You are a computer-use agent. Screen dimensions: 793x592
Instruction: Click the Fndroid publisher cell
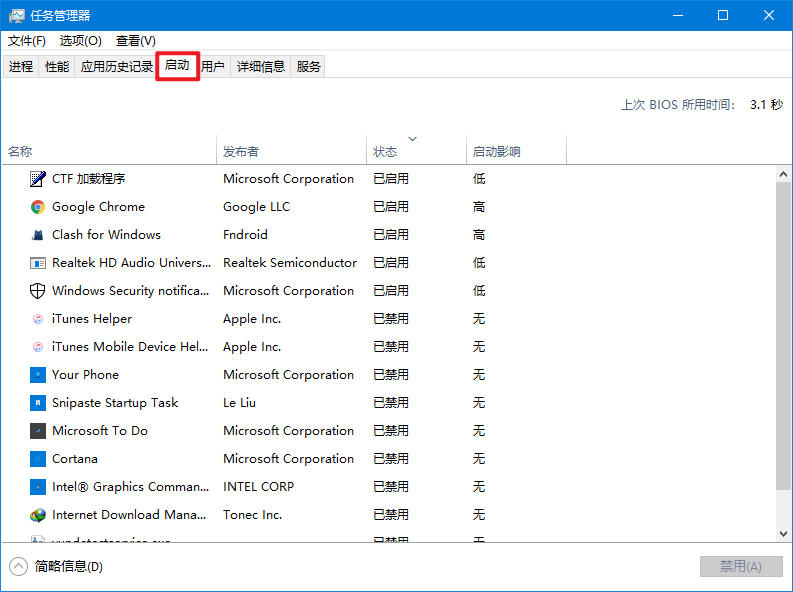(245, 235)
